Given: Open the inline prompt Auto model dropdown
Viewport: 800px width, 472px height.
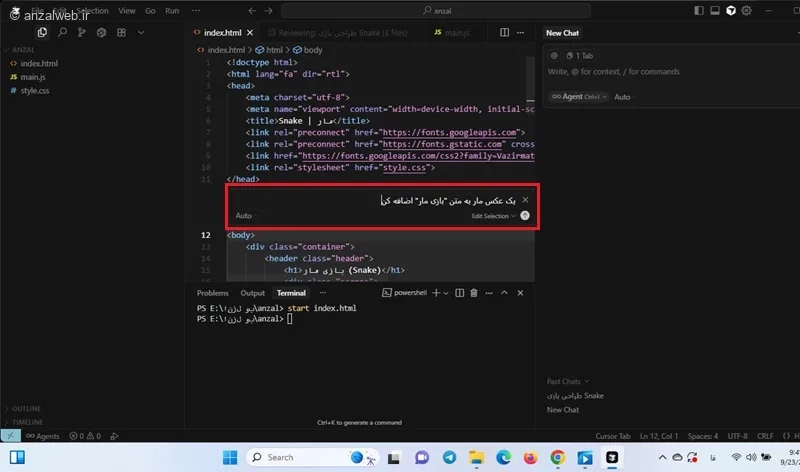Looking at the screenshot, I should [245, 216].
